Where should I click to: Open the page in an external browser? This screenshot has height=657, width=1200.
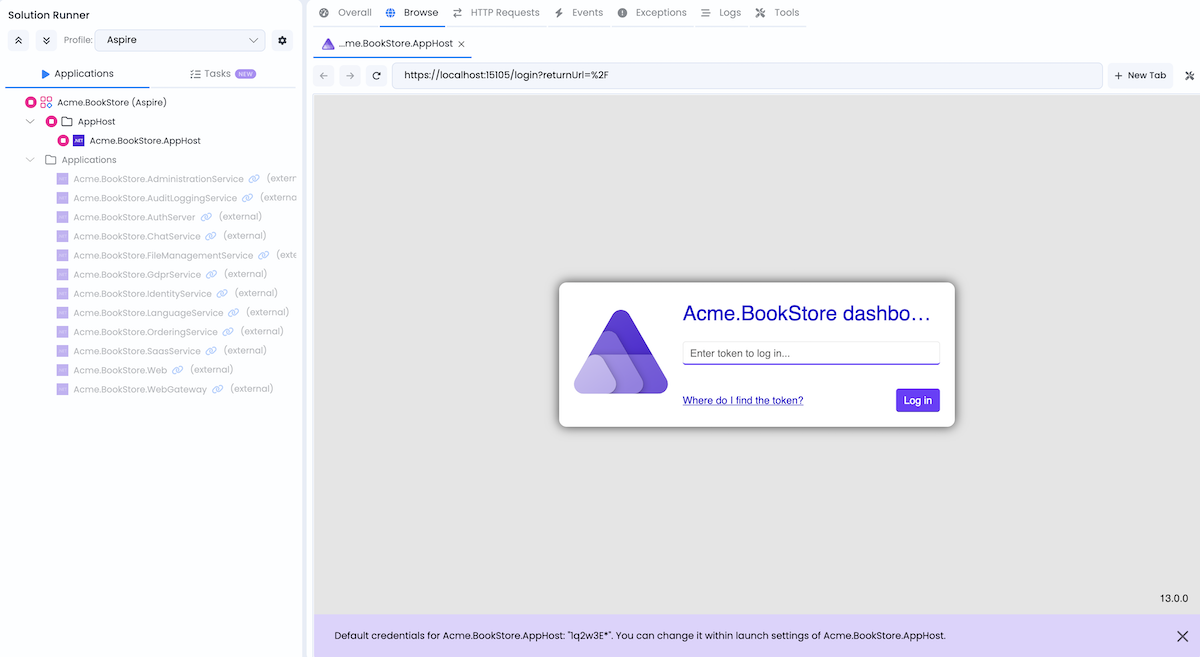[x=1188, y=75]
